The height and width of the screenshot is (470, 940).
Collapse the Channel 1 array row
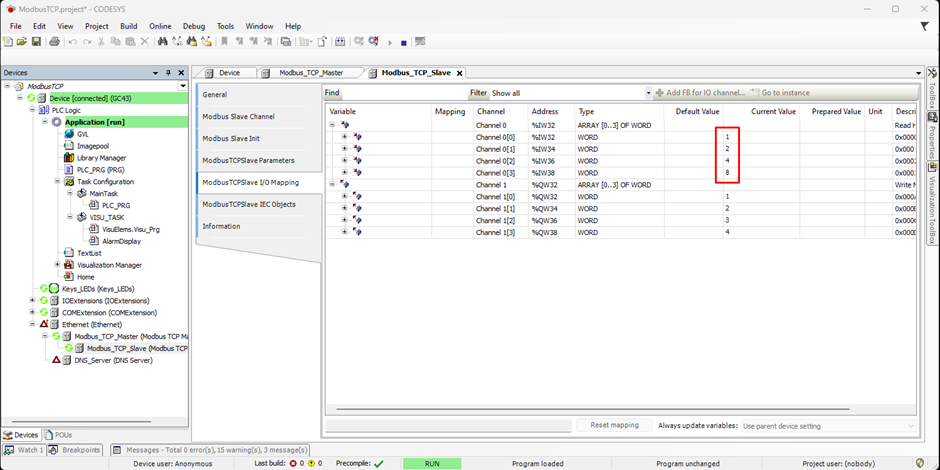332,185
